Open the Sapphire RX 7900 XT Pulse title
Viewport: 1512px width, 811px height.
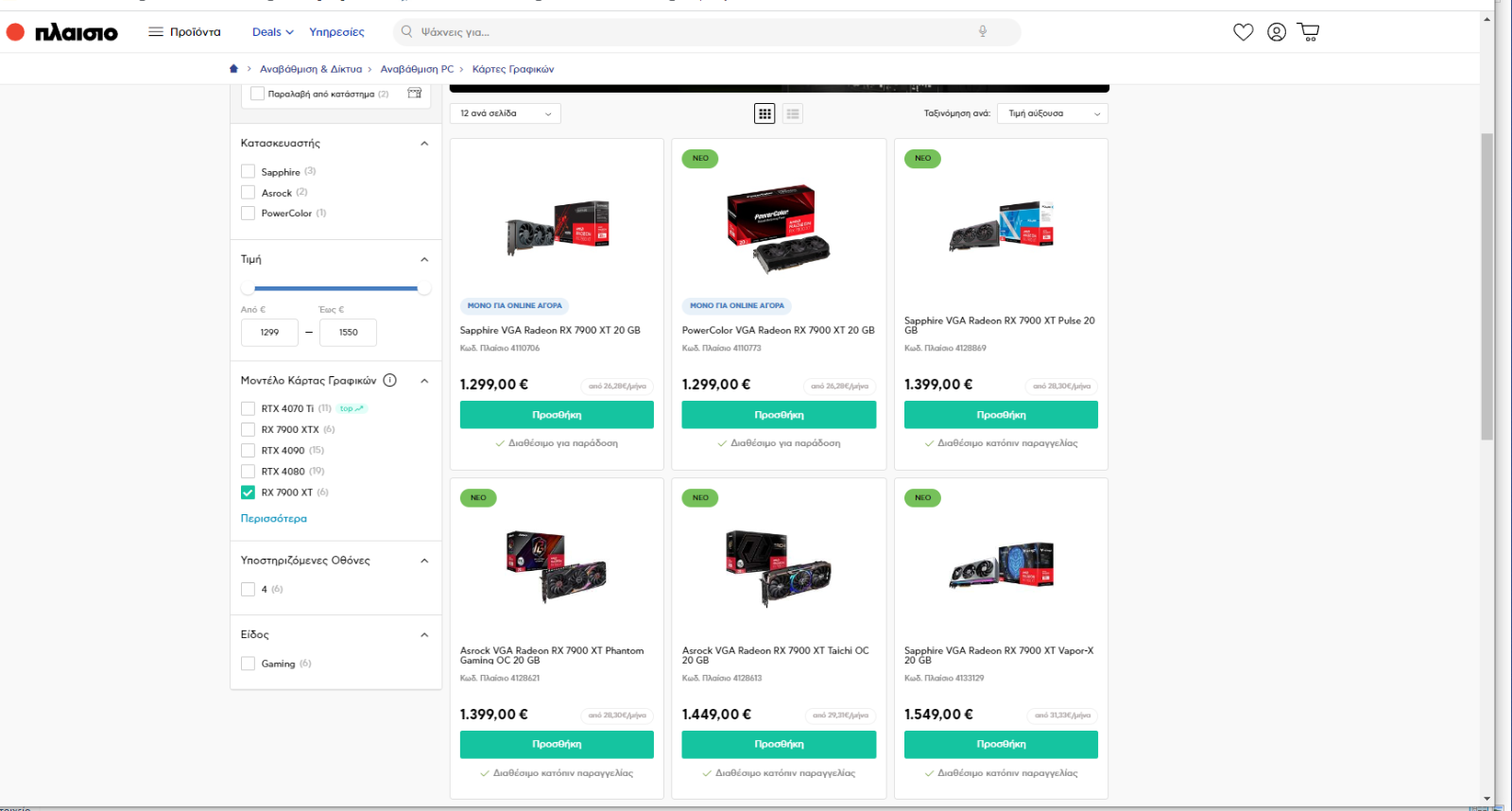click(999, 325)
